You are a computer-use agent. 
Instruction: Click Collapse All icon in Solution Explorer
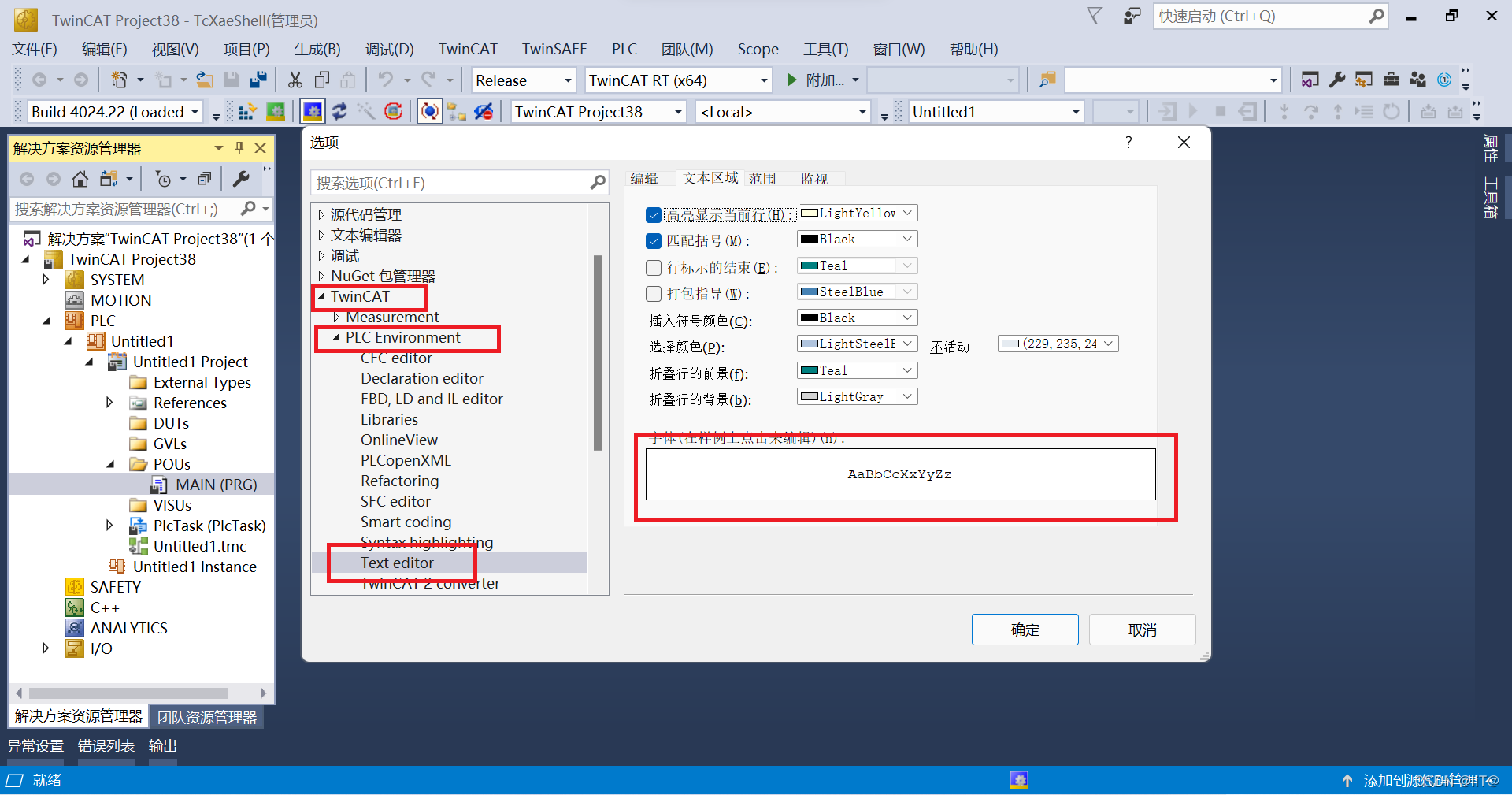point(205,179)
